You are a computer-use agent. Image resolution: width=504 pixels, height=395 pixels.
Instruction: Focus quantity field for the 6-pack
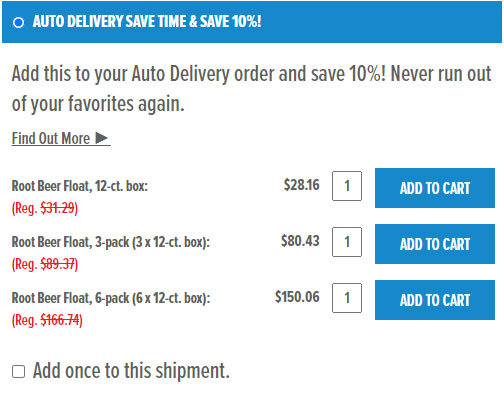click(x=347, y=298)
